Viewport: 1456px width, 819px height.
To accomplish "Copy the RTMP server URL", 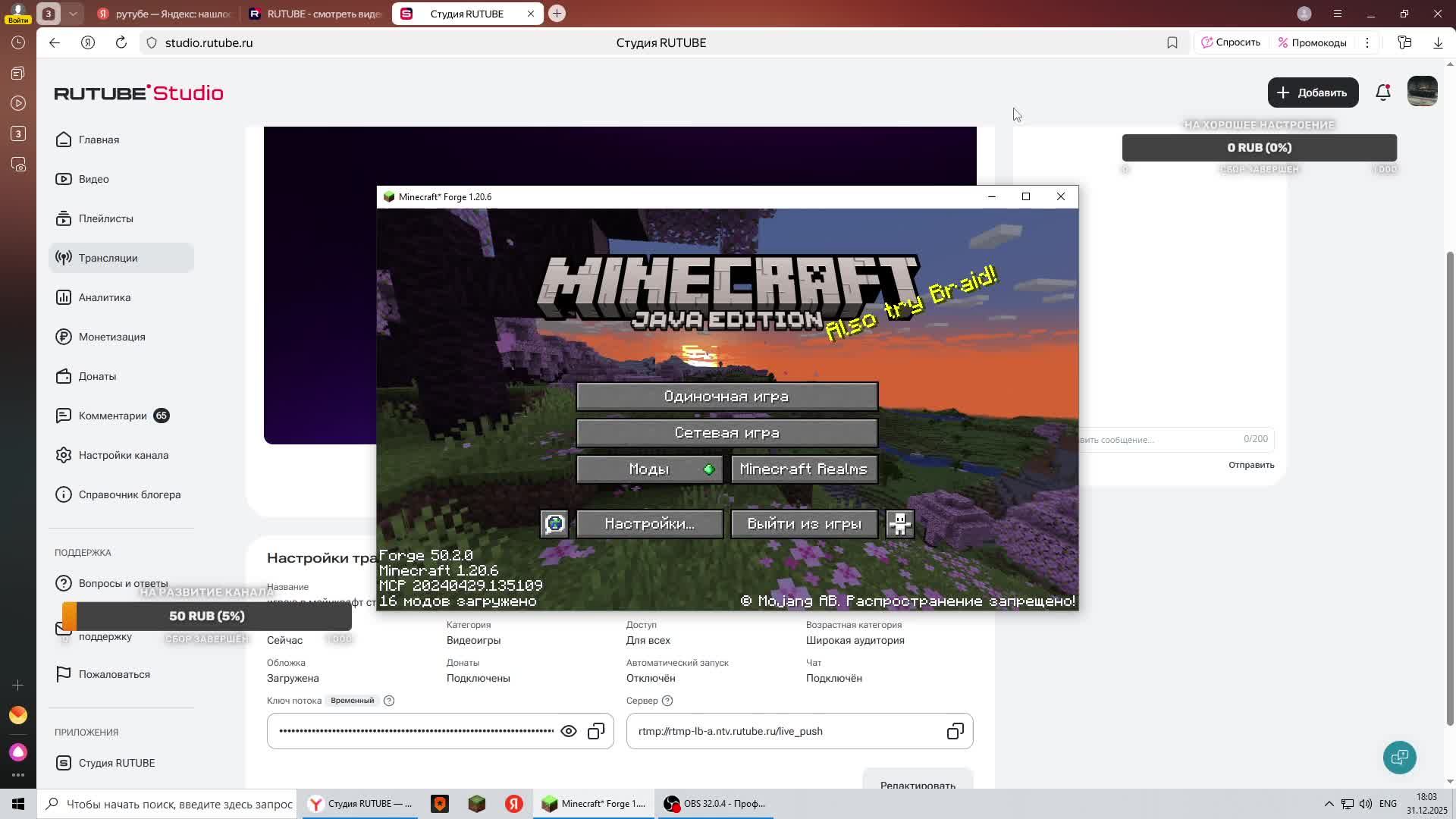I will 955,731.
